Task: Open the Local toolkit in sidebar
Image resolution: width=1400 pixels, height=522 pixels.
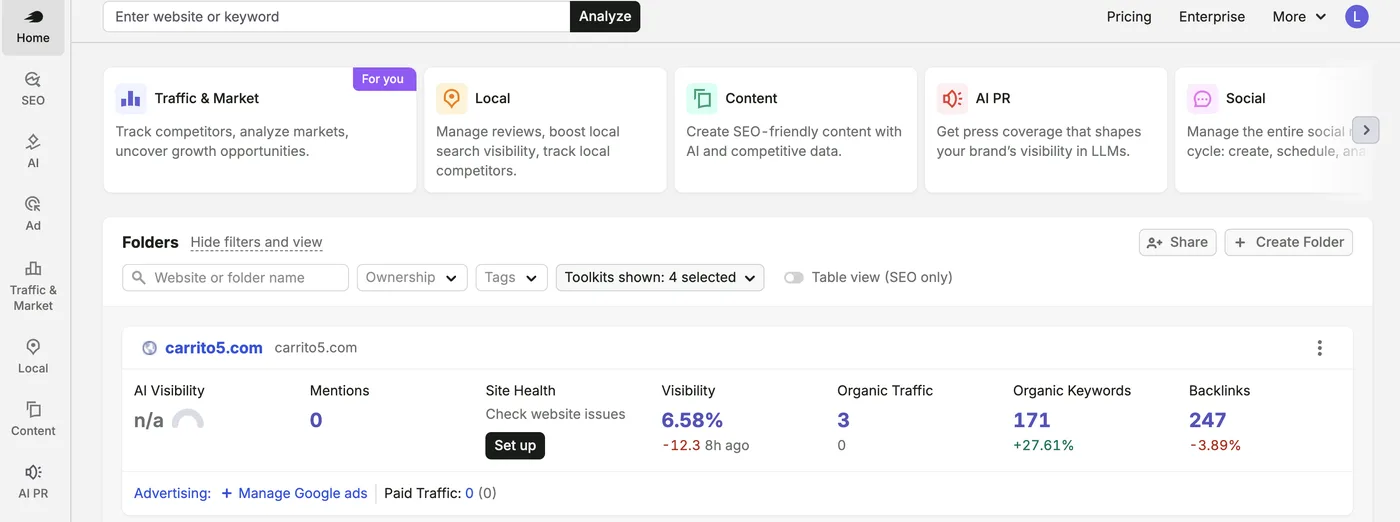Action: point(33,357)
